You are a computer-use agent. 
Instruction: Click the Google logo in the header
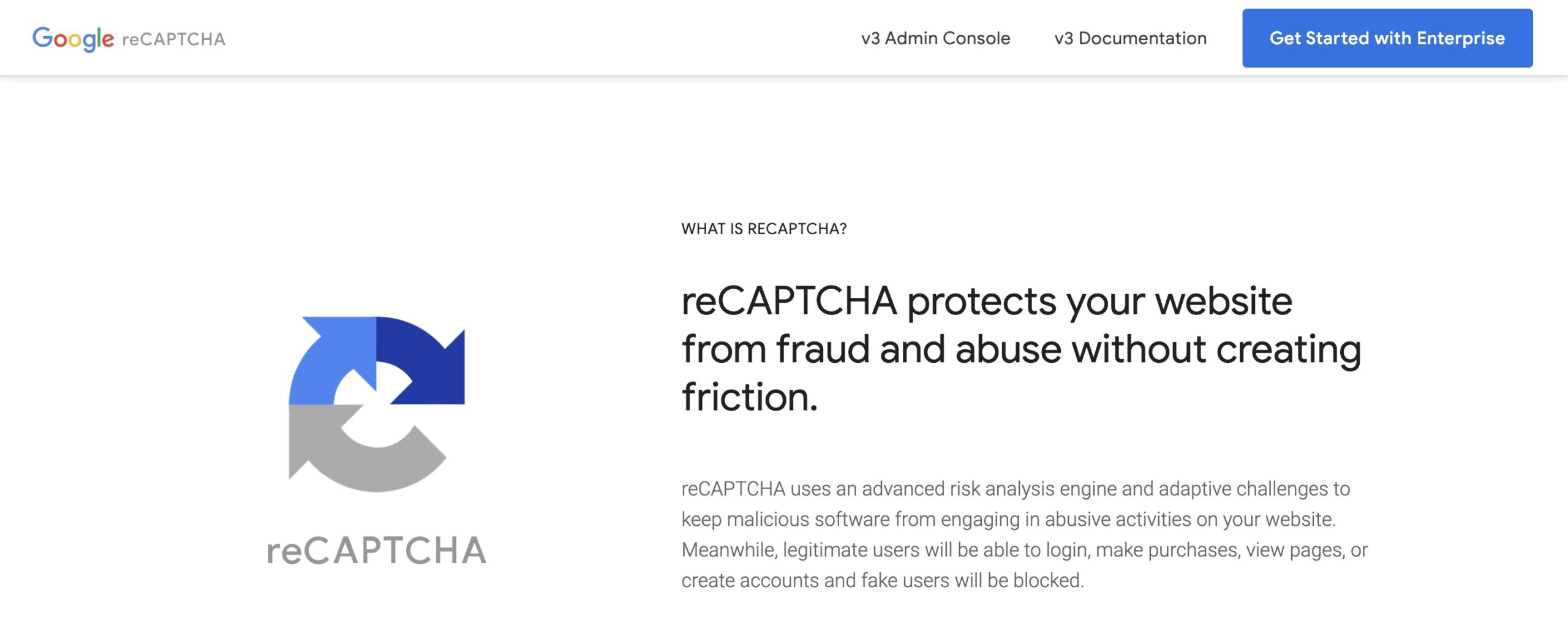click(x=73, y=39)
